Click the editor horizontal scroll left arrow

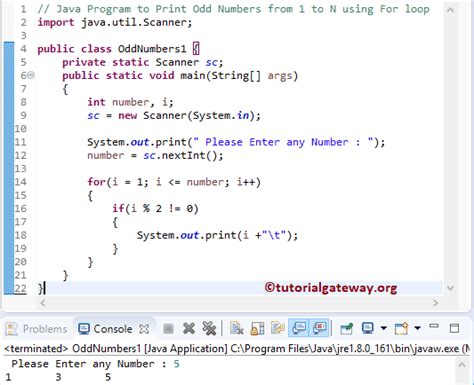(x=43, y=303)
